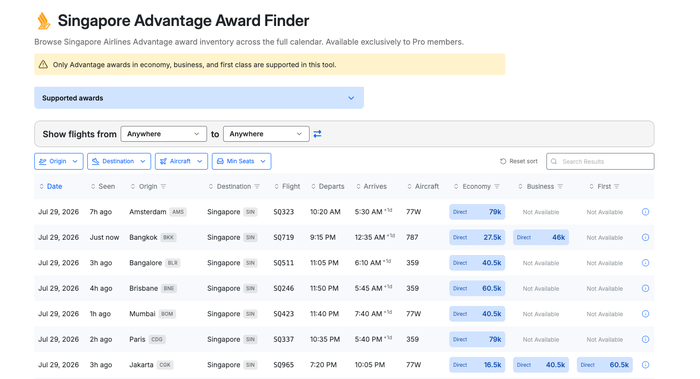Open the Origin filter dropdown button

[58, 161]
